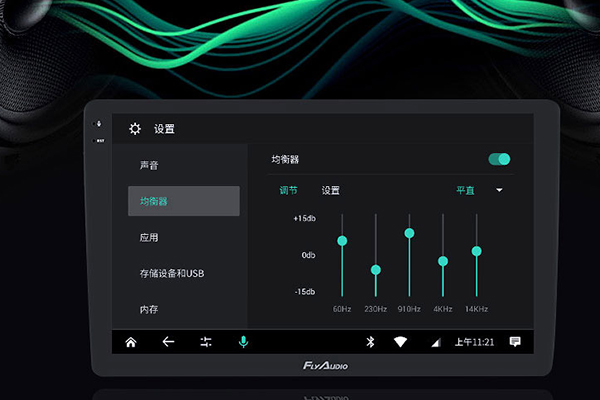Screen dimensions: 600x400
Task: Click the 14KHz frequency label
Action: click(x=476, y=309)
